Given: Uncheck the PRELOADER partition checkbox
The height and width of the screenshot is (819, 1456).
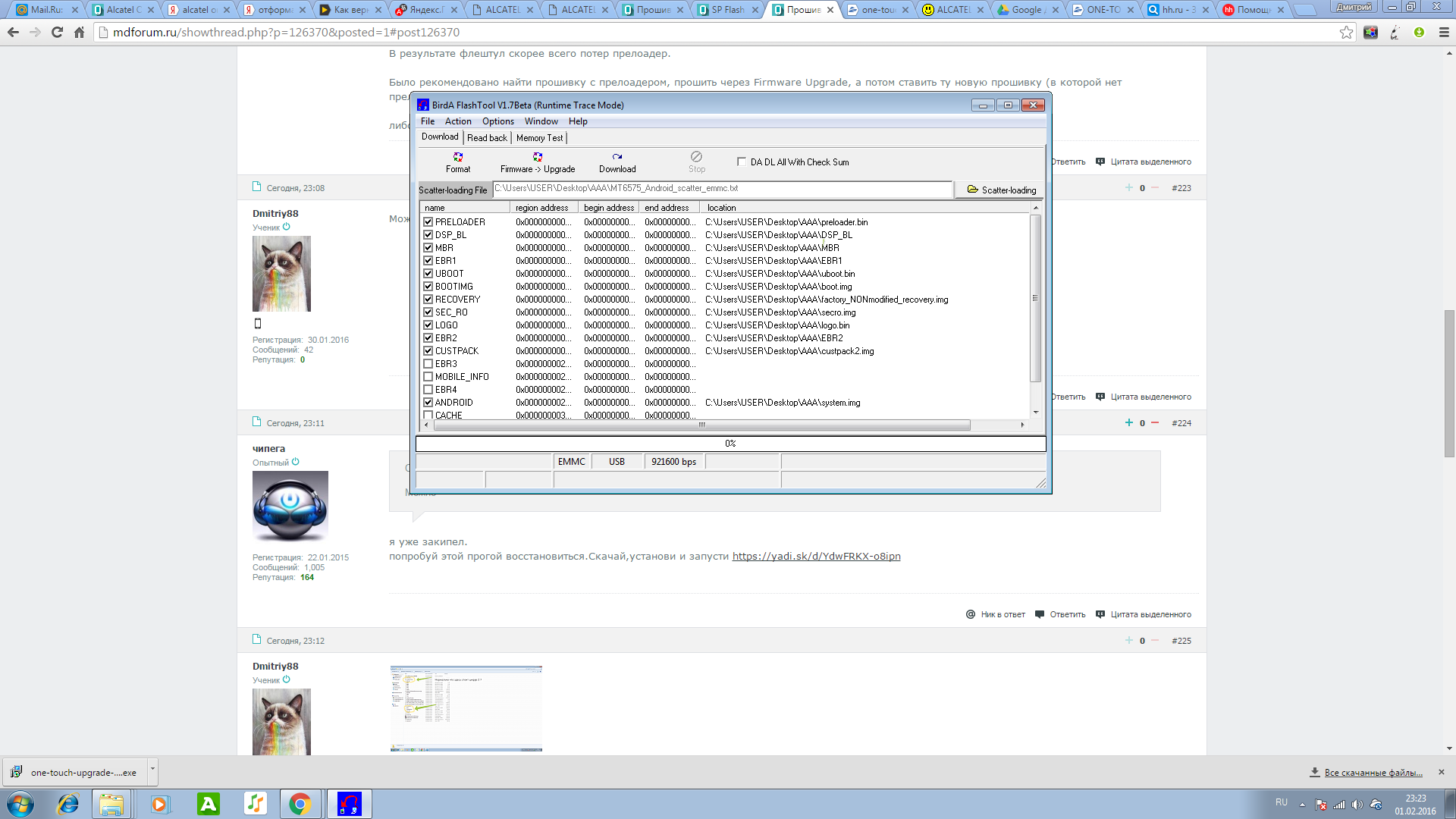Looking at the screenshot, I should coord(428,222).
